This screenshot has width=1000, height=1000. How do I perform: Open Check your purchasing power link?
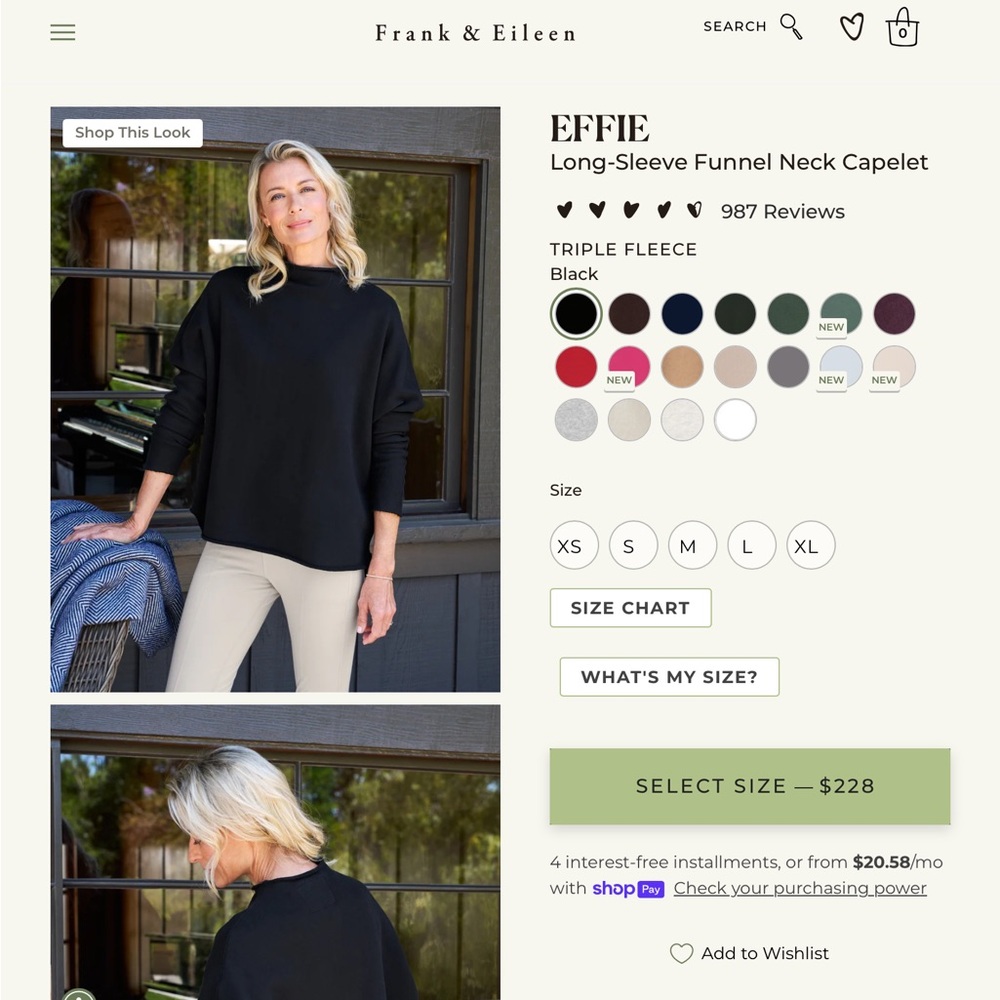800,888
